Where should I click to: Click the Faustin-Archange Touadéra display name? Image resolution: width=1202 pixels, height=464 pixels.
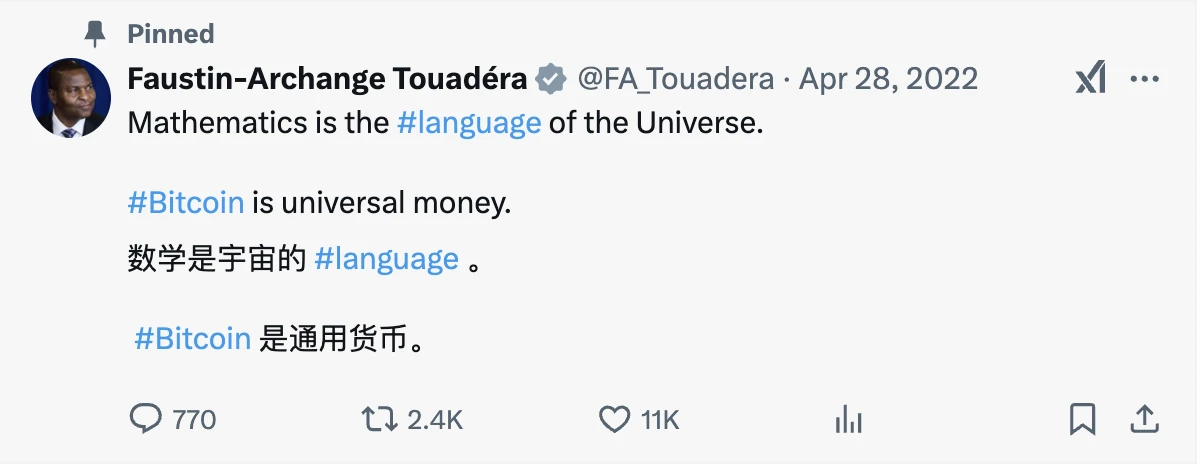click(x=327, y=78)
